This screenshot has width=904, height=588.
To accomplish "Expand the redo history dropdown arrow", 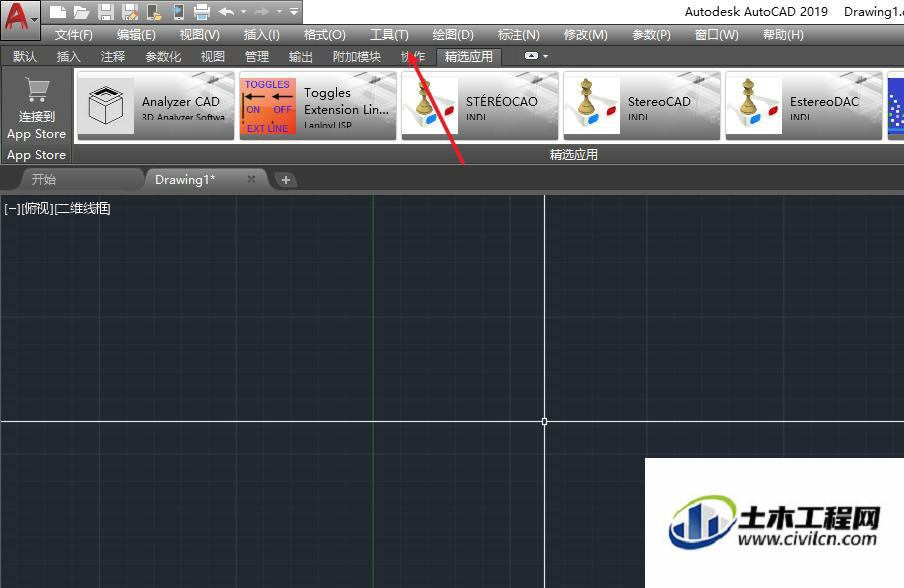I will [x=279, y=12].
